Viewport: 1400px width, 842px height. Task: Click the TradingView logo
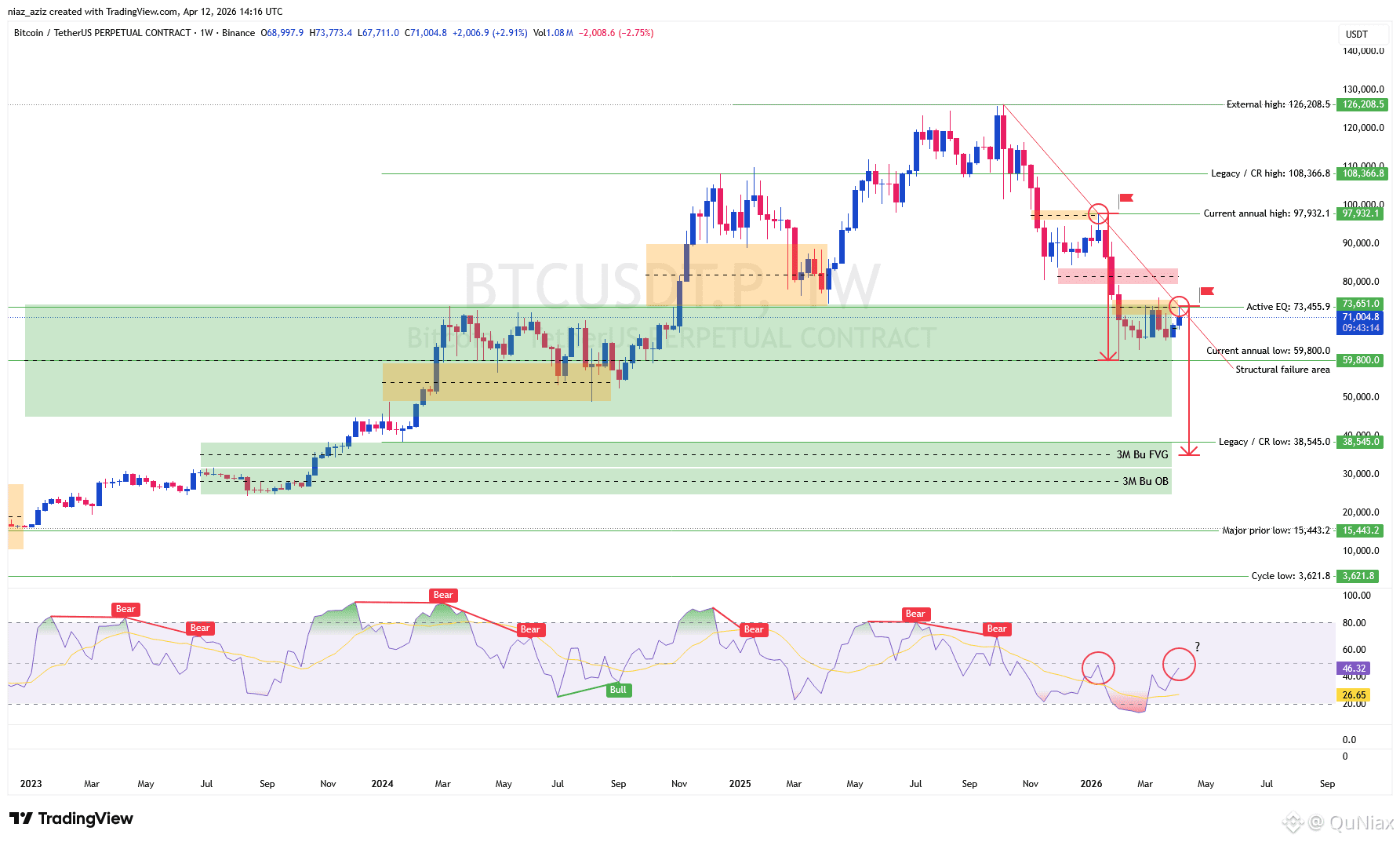(71, 818)
